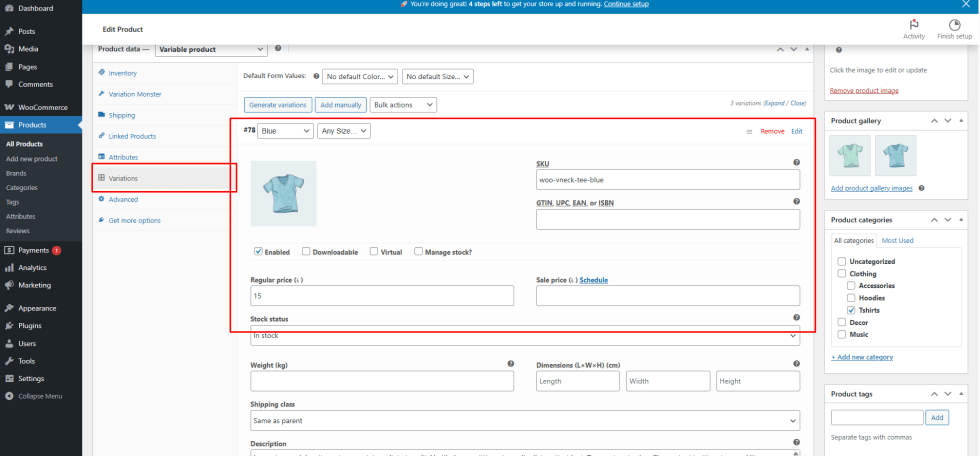Screen dimensions: 980x456
Task: Open the Variation Monster wrench tab
Action: coord(134,94)
